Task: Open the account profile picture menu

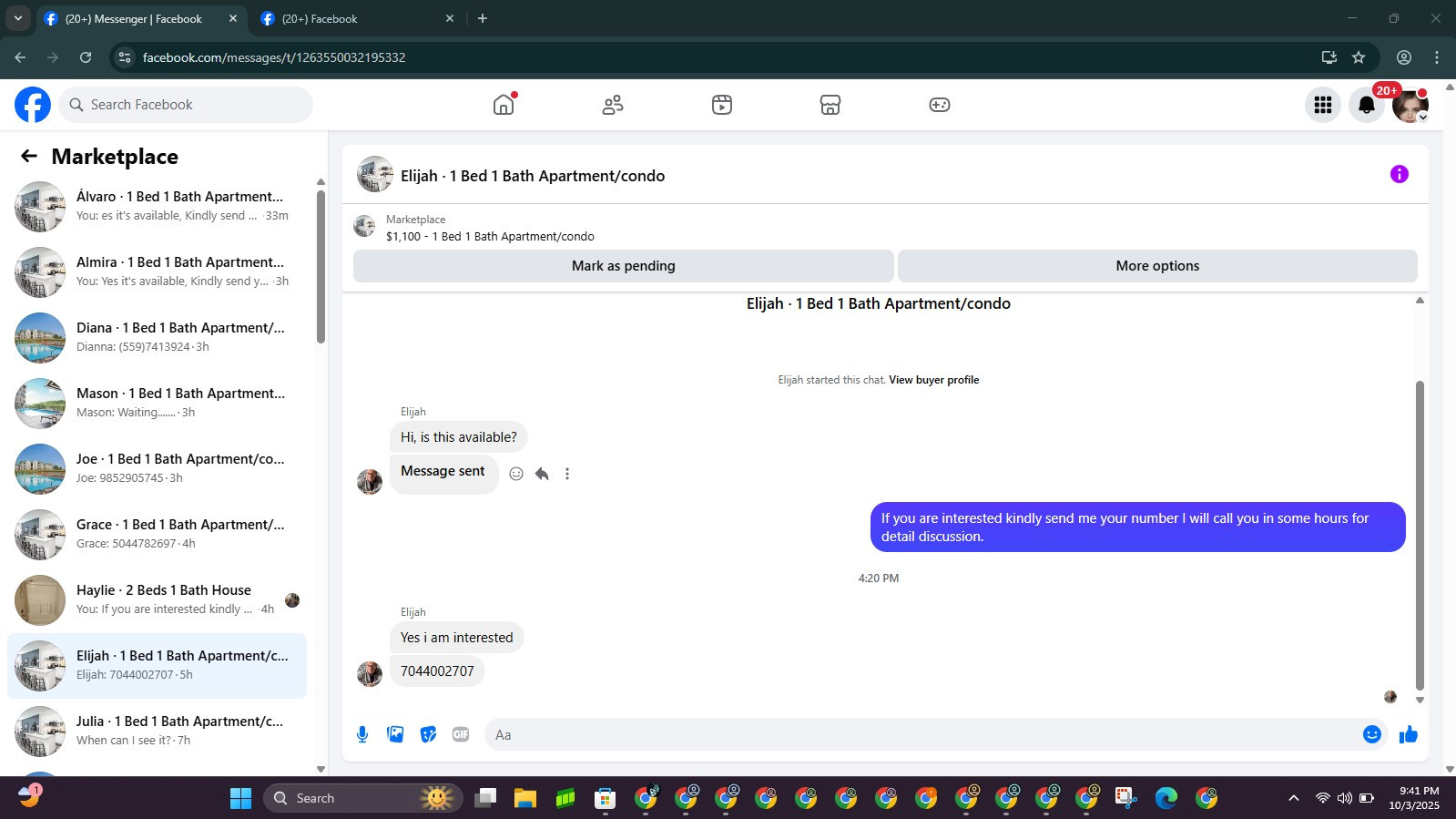Action: tap(1410, 105)
